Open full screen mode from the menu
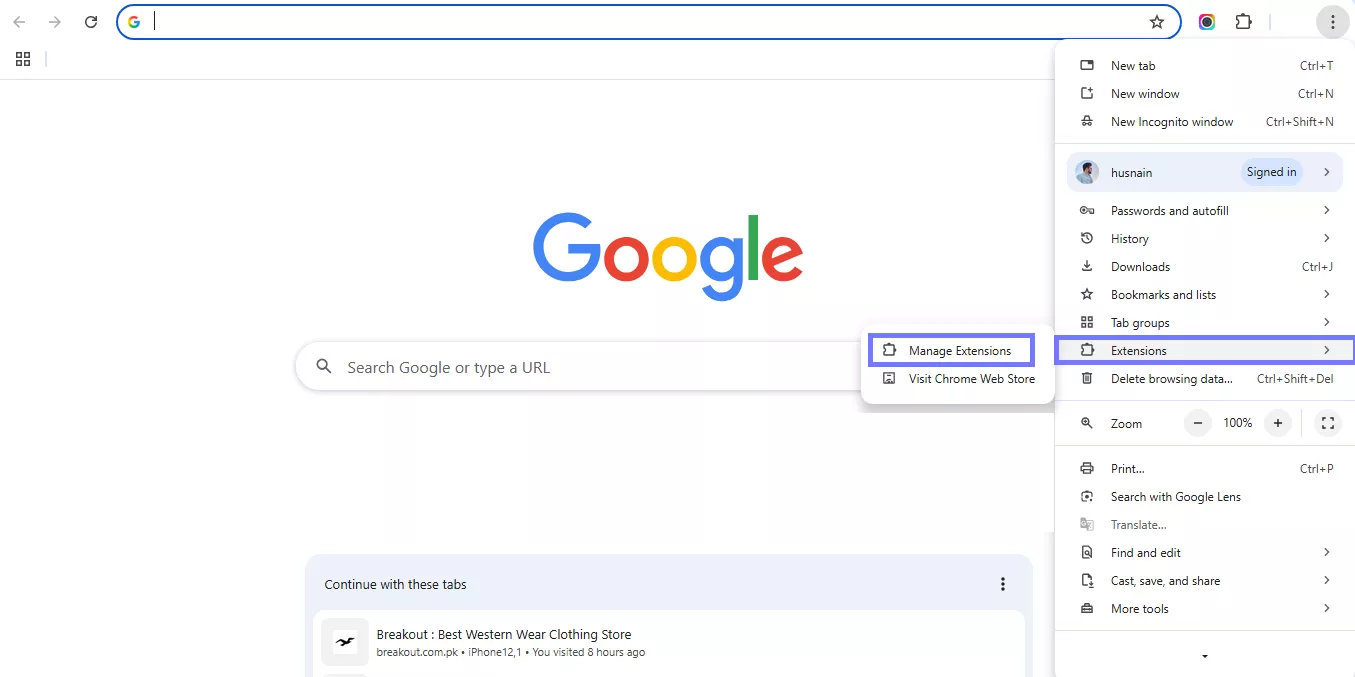The width and height of the screenshot is (1355, 677). tap(1327, 423)
